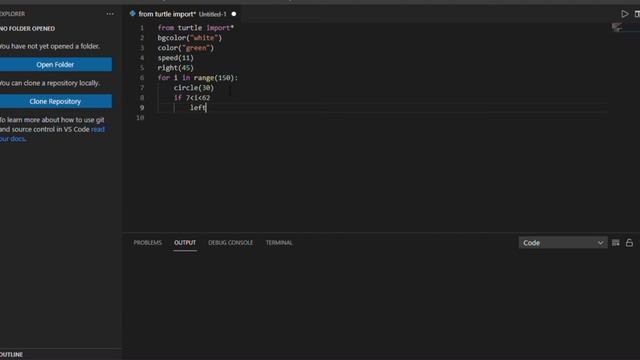Click the Explorer panel title
The image size is (640, 360).
(12, 14)
